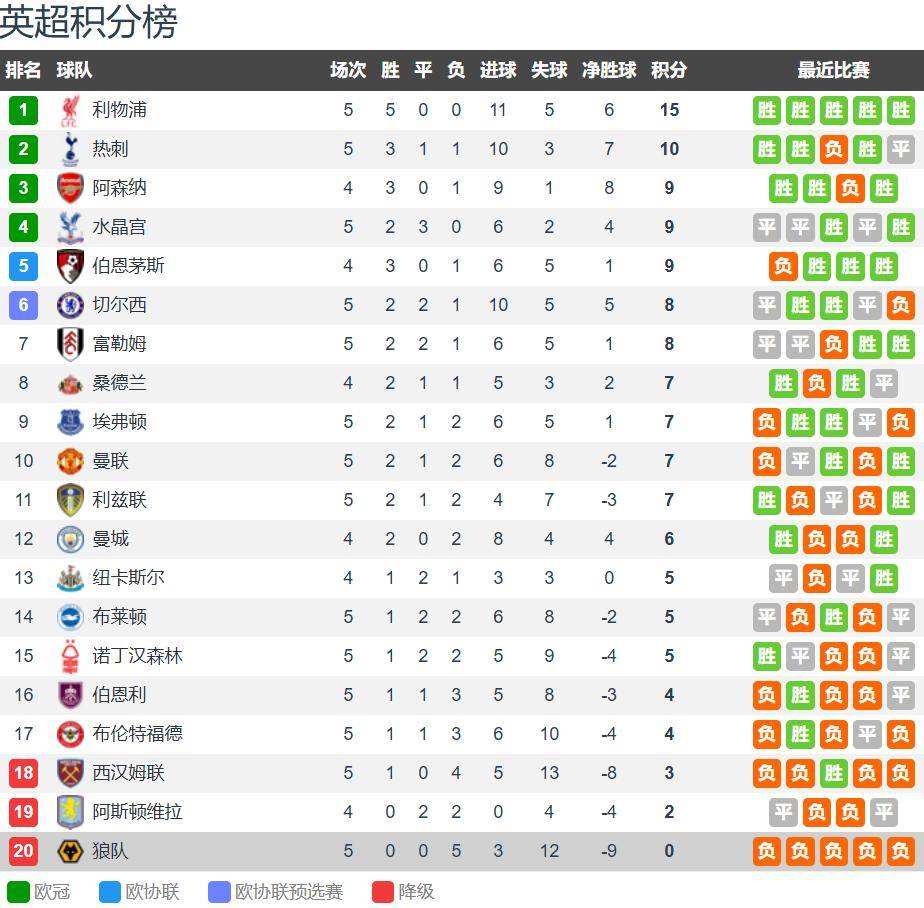Click the West Ham crest icon

tap(70, 773)
